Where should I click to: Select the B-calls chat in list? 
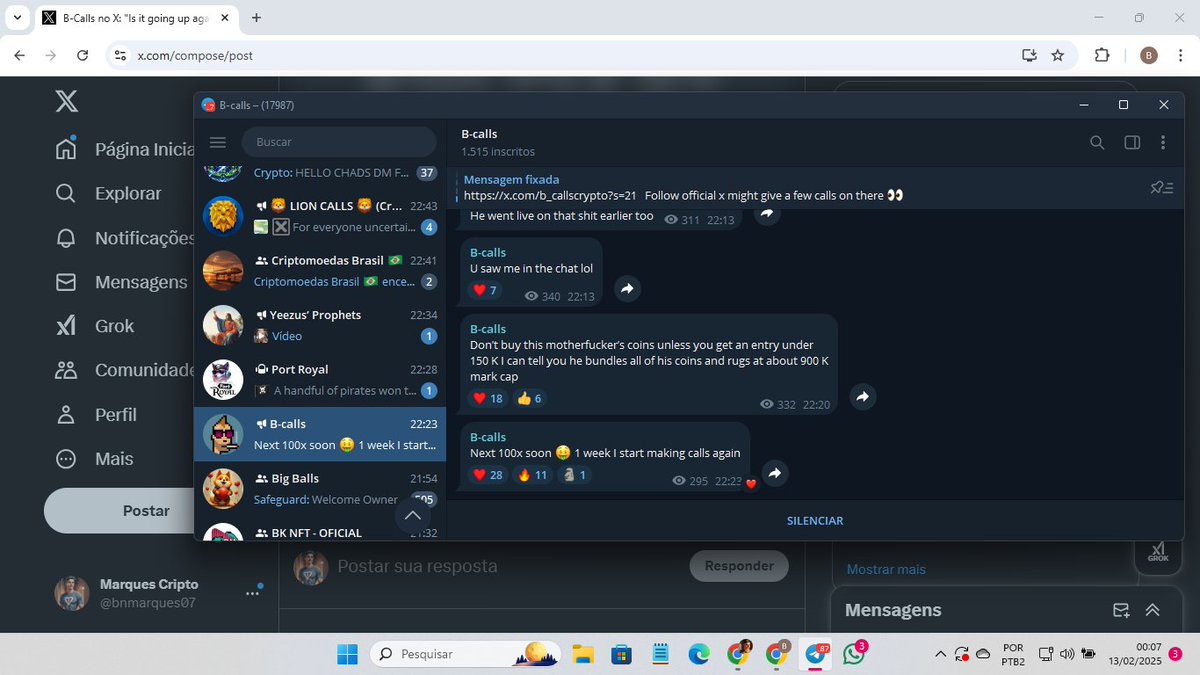coord(320,434)
